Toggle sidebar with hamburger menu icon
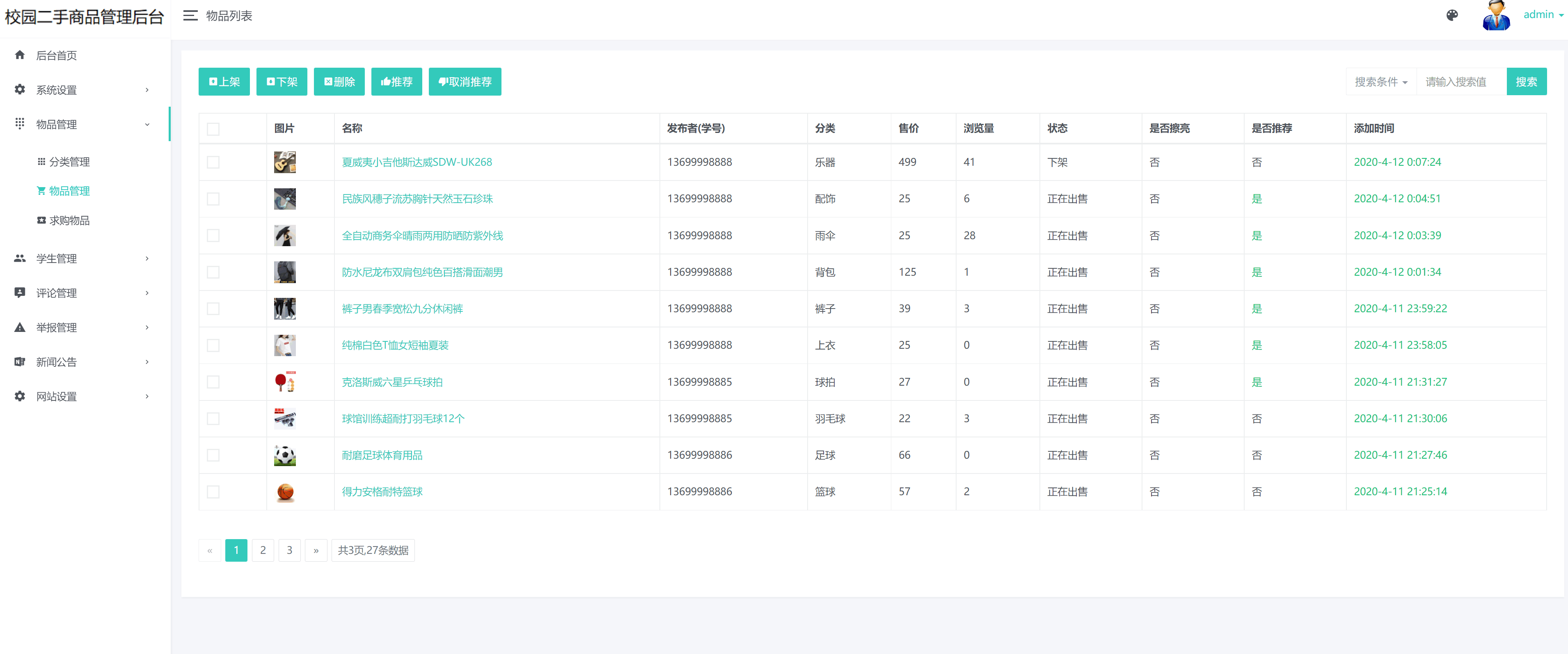Screen dimensions: 1568x654 point(190,16)
